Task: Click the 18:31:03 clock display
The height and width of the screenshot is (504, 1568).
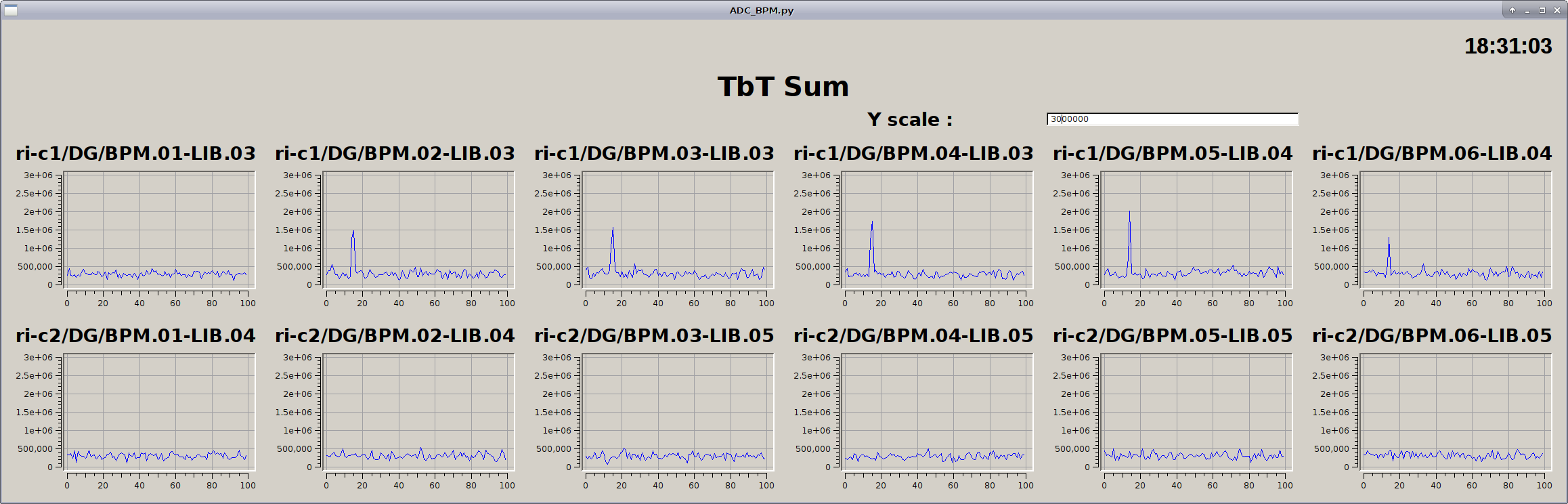Action: tap(1508, 46)
